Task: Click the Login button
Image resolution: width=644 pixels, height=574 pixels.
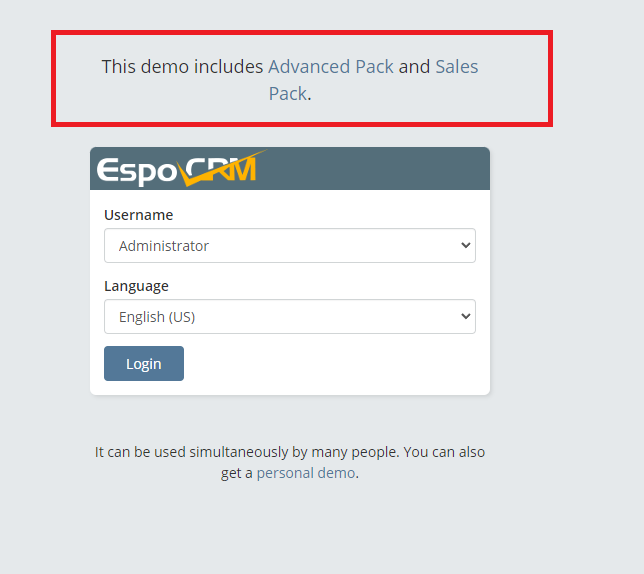Action: (x=144, y=363)
